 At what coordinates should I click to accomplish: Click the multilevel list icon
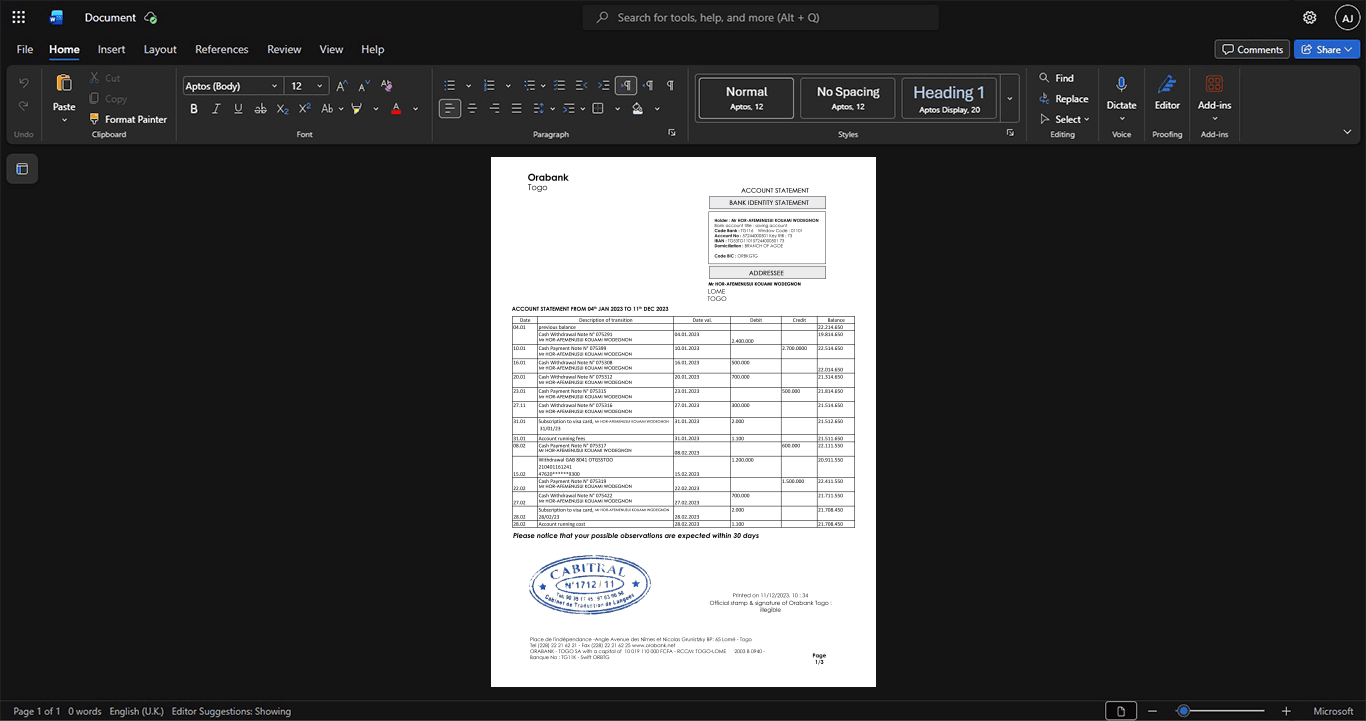coord(528,86)
